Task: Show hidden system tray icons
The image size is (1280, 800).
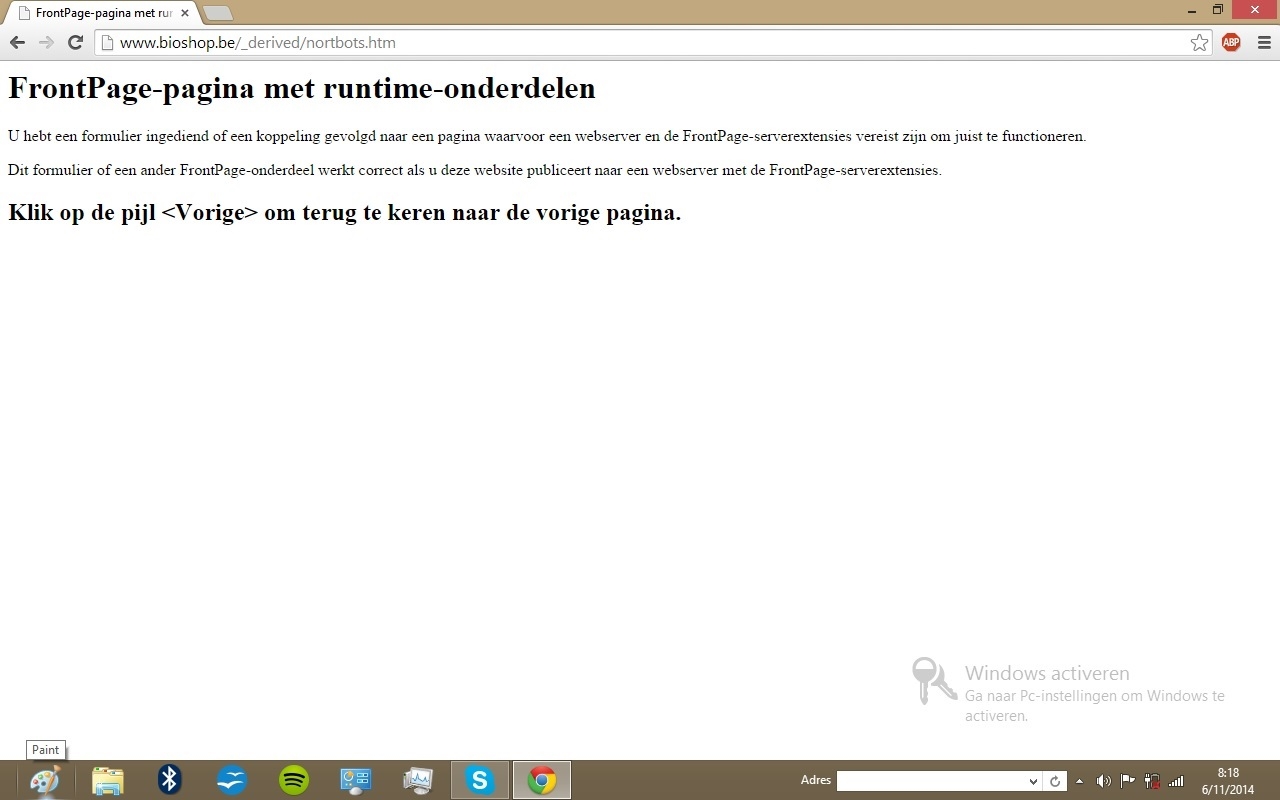Action: point(1079,781)
